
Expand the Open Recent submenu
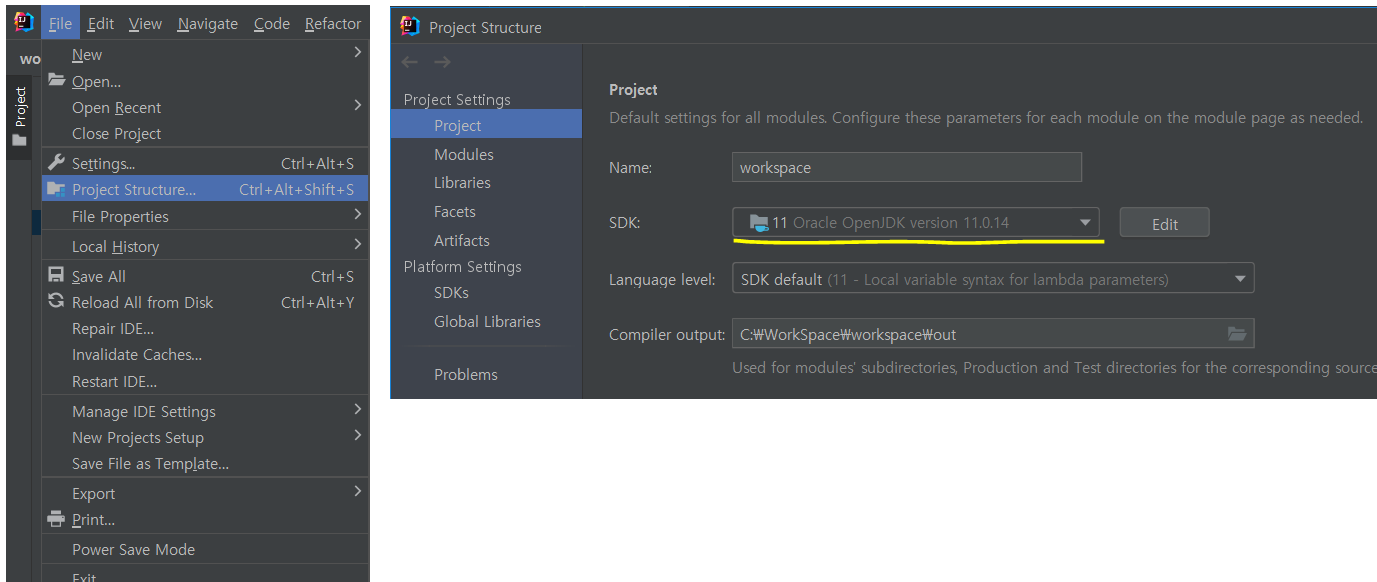[x=205, y=107]
